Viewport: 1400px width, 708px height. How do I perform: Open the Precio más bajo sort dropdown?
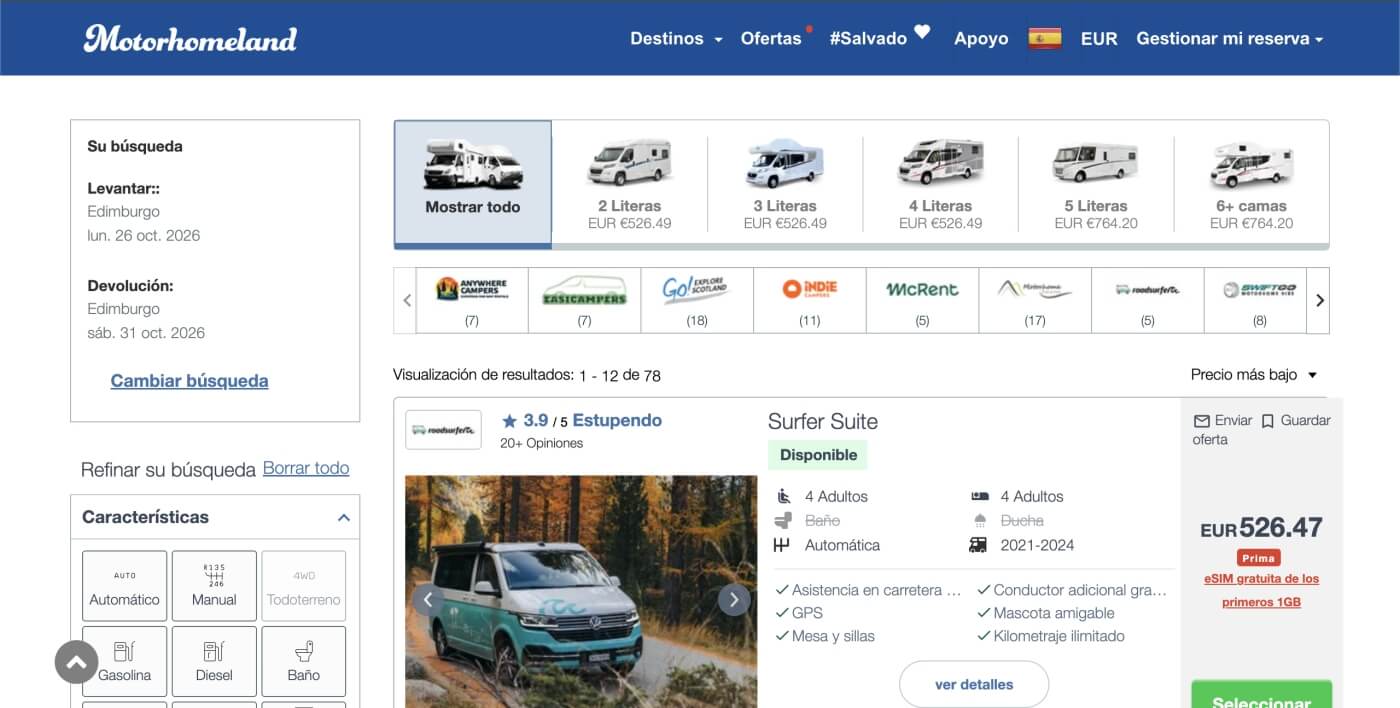[1254, 375]
